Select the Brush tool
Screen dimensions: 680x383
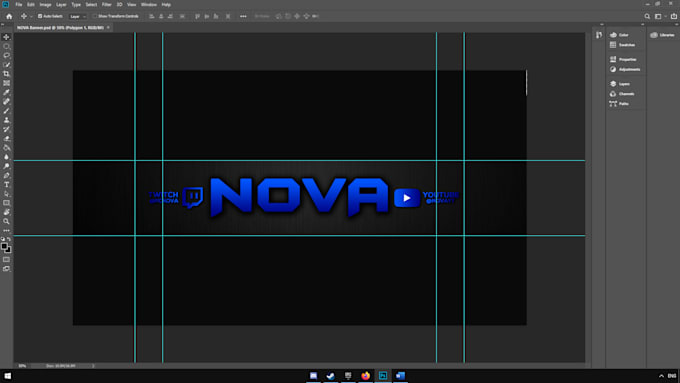[x=6, y=111]
